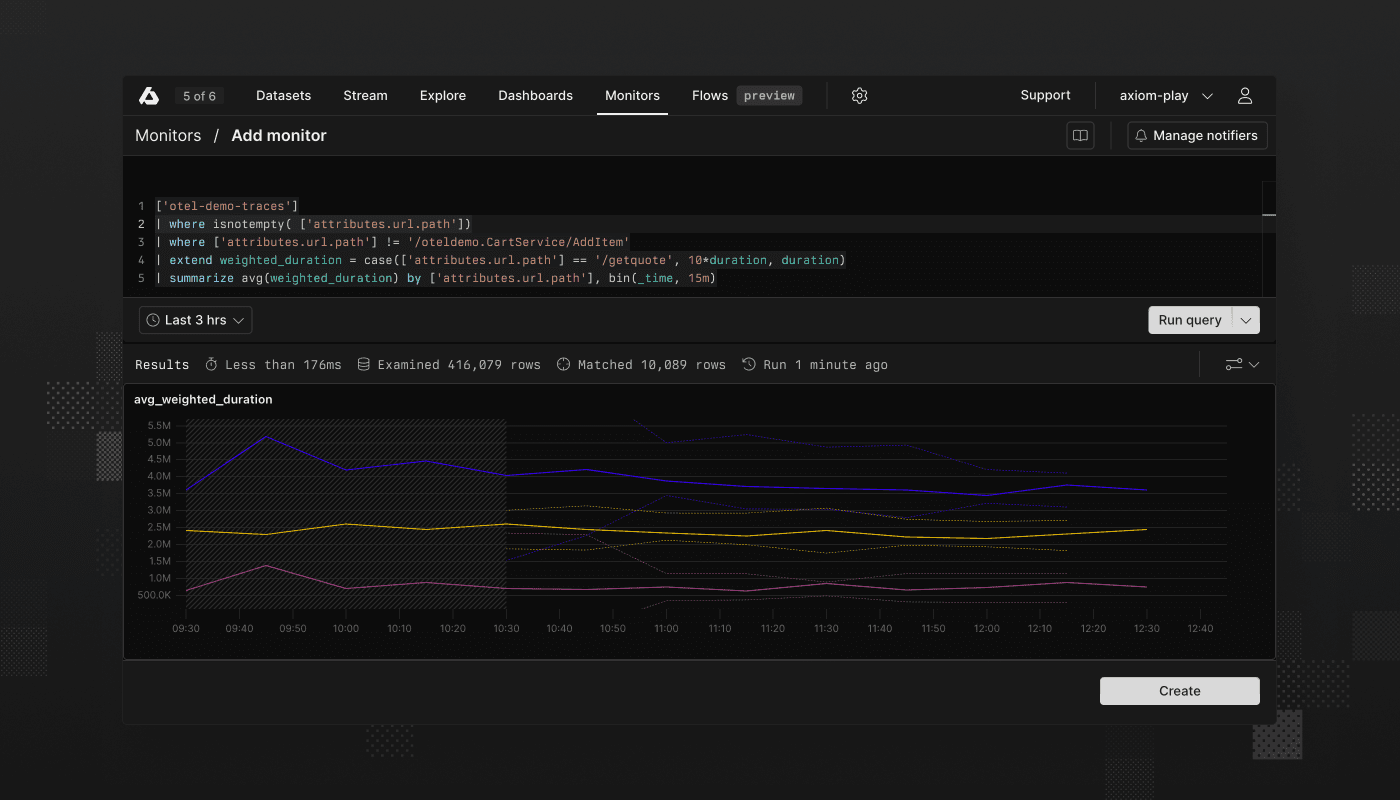Select the Flows preview tab
Viewport: 1400px width, 800px height.
710,95
